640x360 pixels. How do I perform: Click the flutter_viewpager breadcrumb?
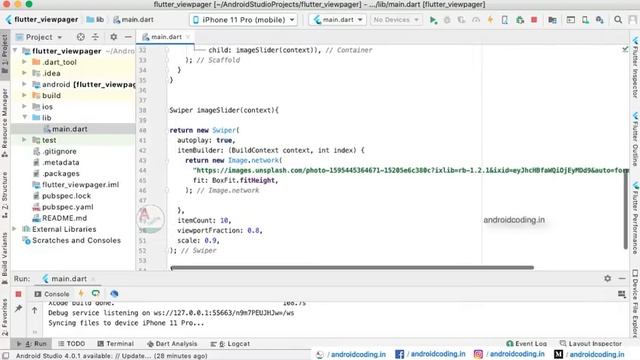(42, 20)
